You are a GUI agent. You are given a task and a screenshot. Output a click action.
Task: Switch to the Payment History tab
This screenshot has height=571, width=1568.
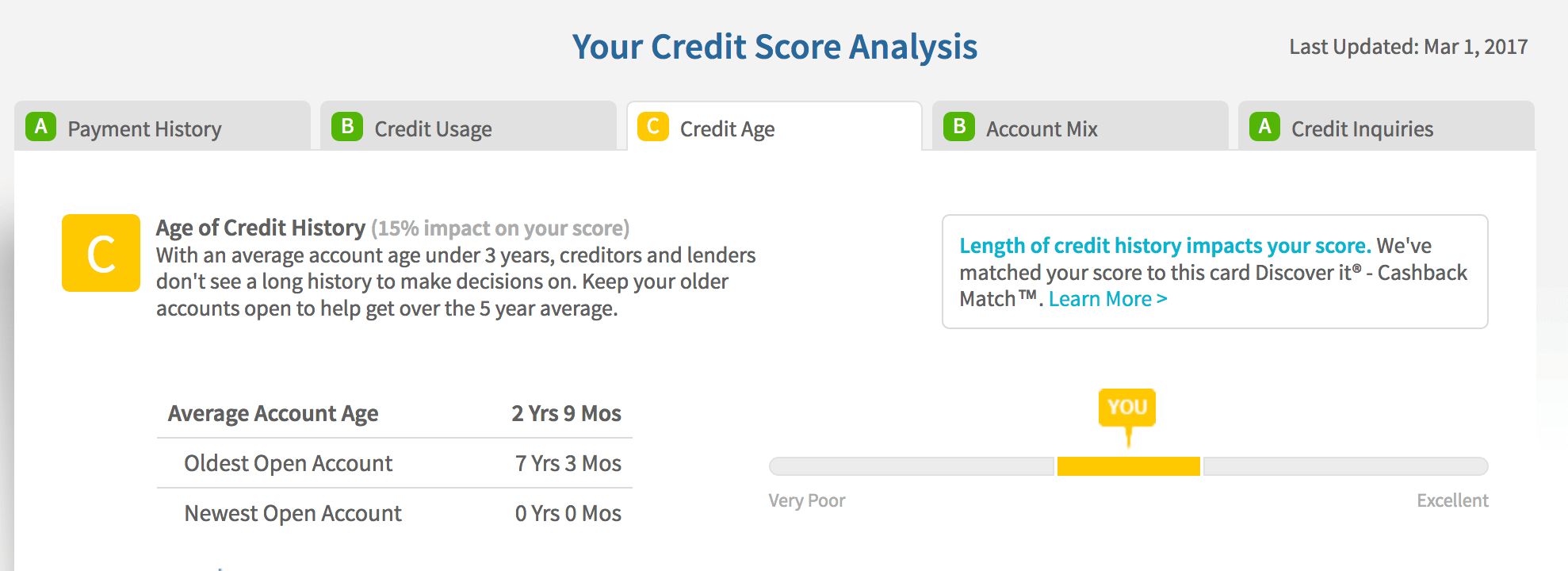pyautogui.click(x=144, y=128)
